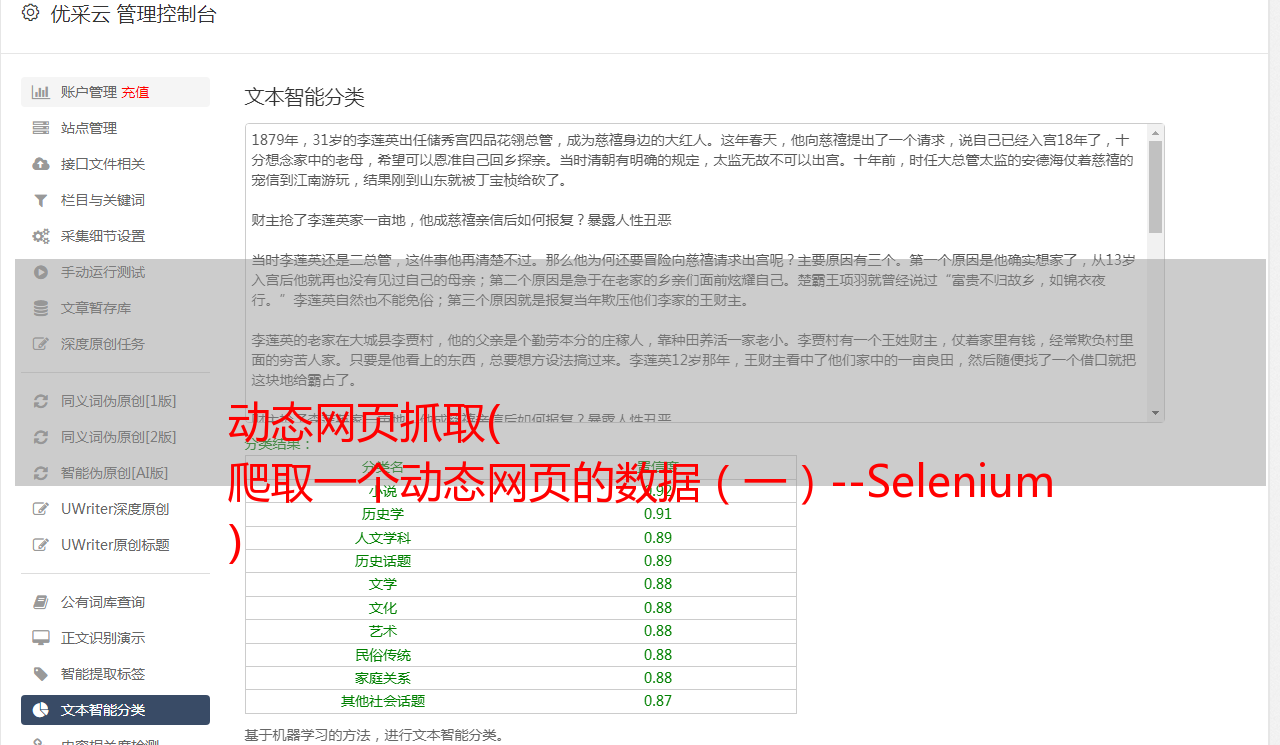1280x745 pixels.
Task: Click the tag icon for 智能提取标签
Action: tap(41, 674)
